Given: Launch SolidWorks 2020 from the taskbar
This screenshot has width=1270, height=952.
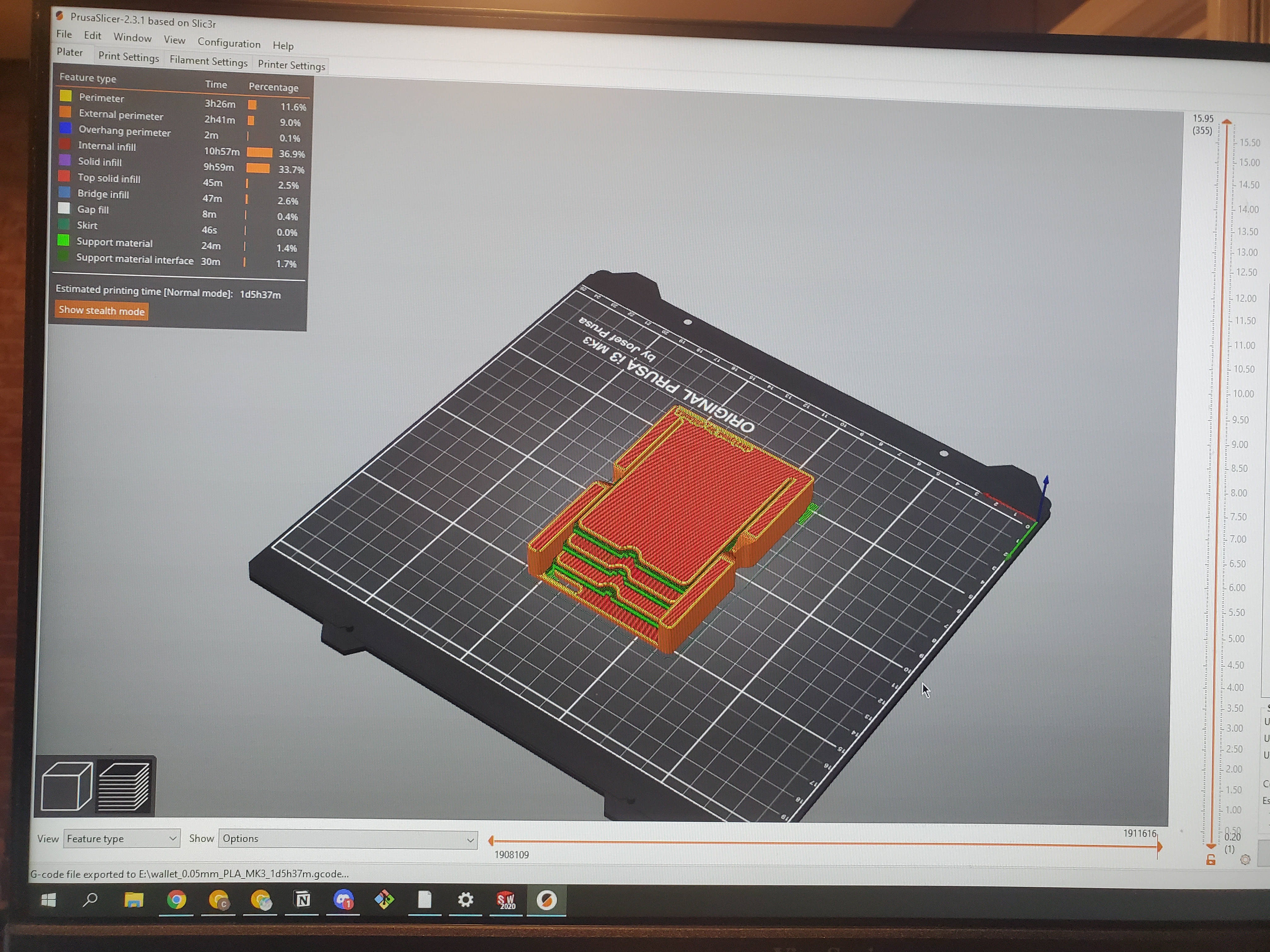Looking at the screenshot, I should (x=506, y=900).
